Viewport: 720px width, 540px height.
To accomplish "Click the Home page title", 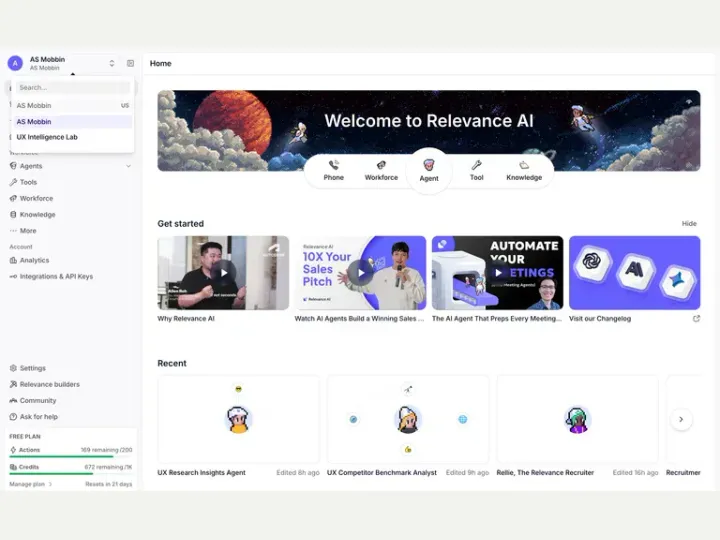I will coord(161,63).
